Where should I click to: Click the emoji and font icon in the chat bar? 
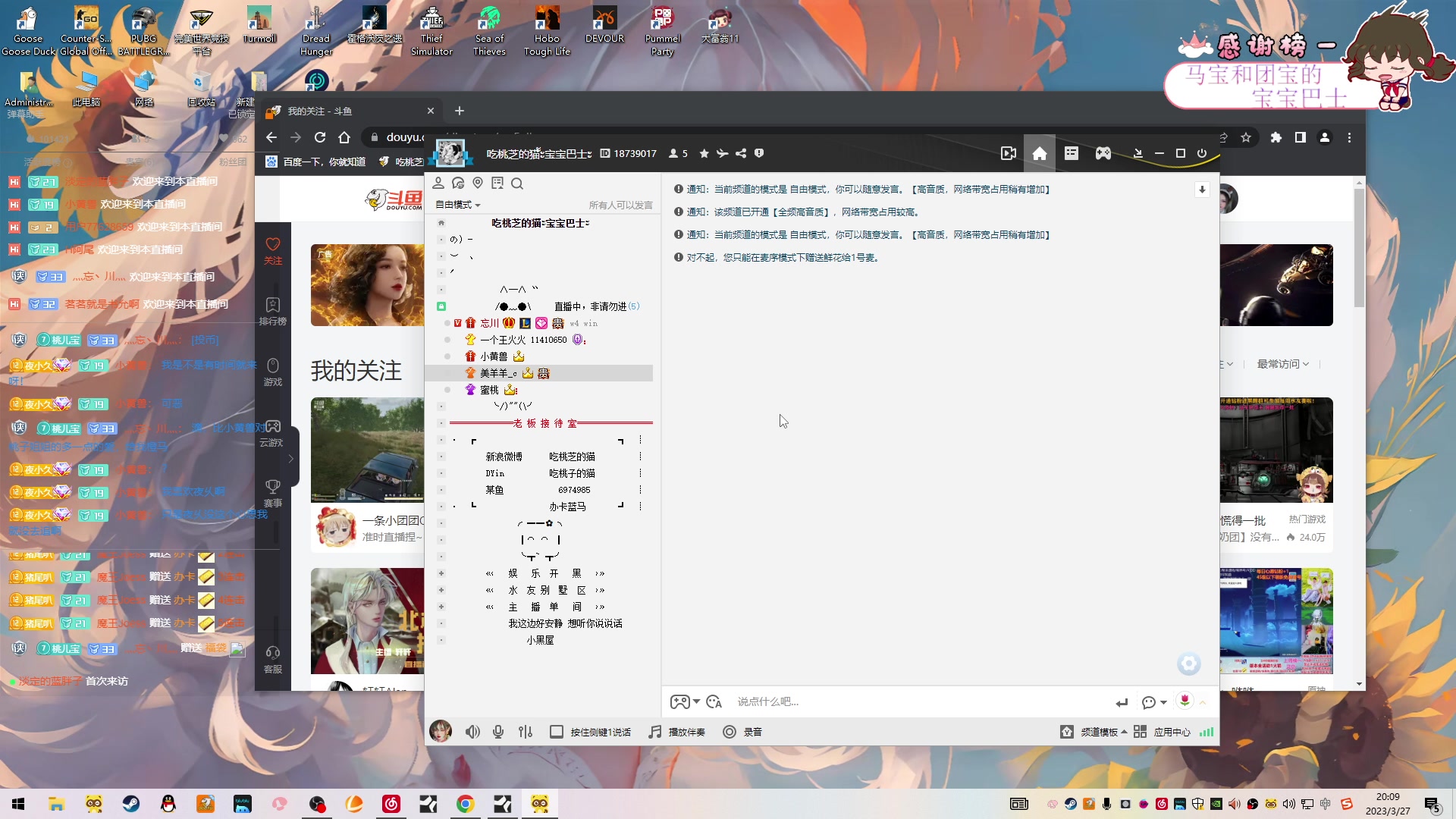pos(714,702)
